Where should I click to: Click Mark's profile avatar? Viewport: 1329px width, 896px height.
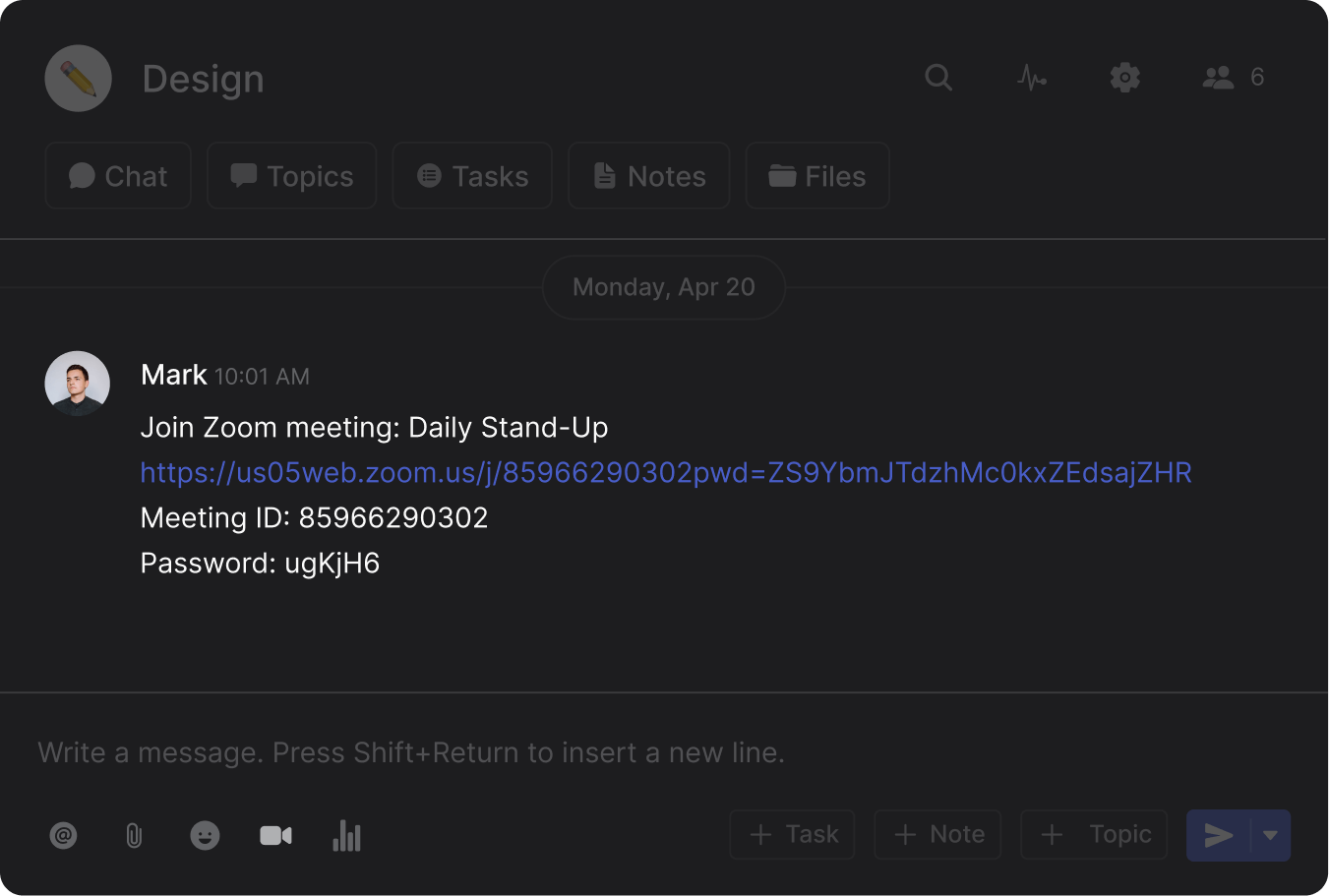pyautogui.click(x=78, y=383)
